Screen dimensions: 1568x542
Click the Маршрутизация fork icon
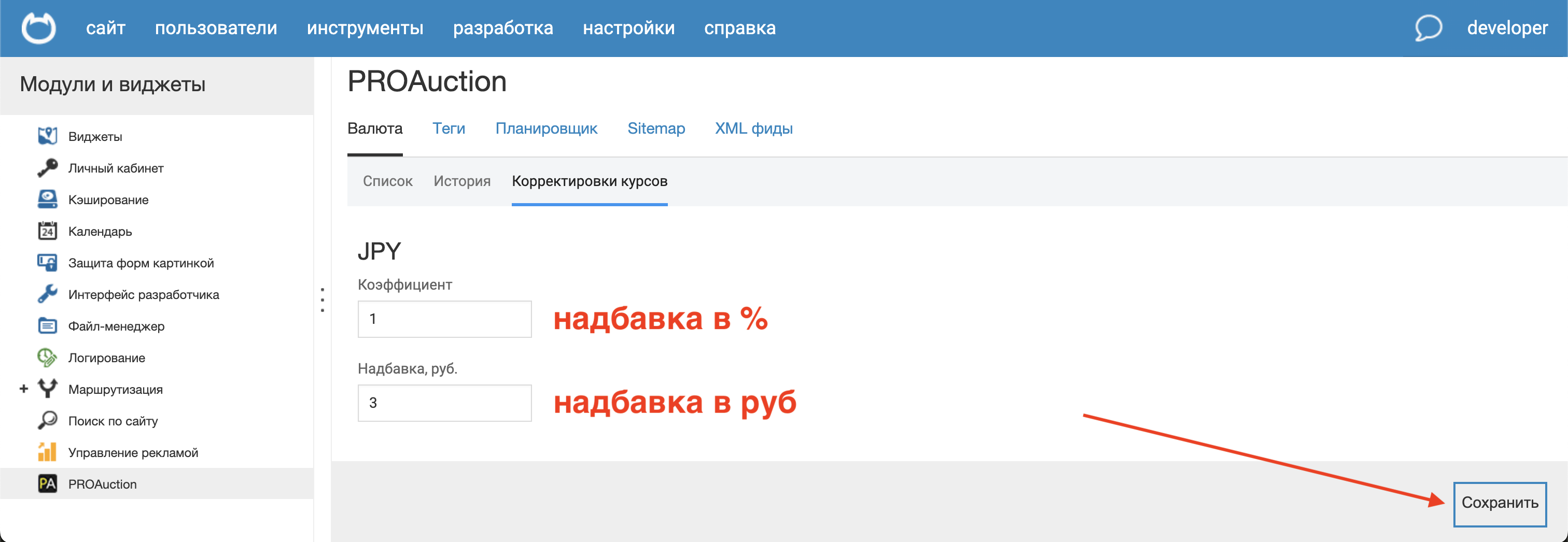[48, 389]
